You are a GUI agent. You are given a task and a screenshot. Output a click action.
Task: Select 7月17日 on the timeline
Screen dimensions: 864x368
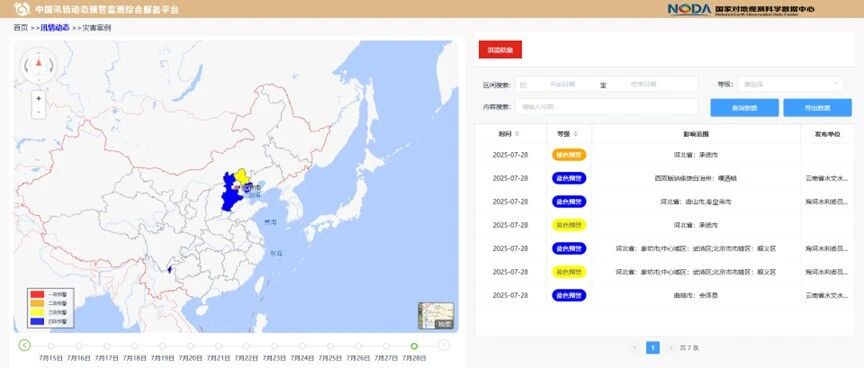click(107, 346)
